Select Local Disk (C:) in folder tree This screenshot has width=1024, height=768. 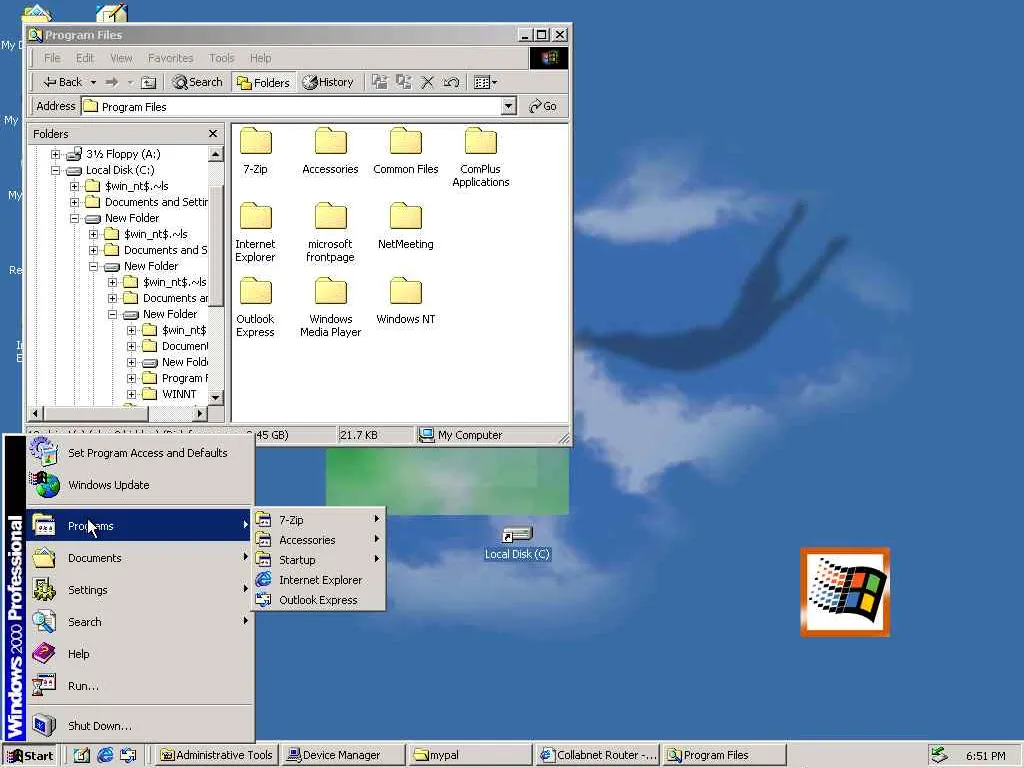tap(120, 170)
